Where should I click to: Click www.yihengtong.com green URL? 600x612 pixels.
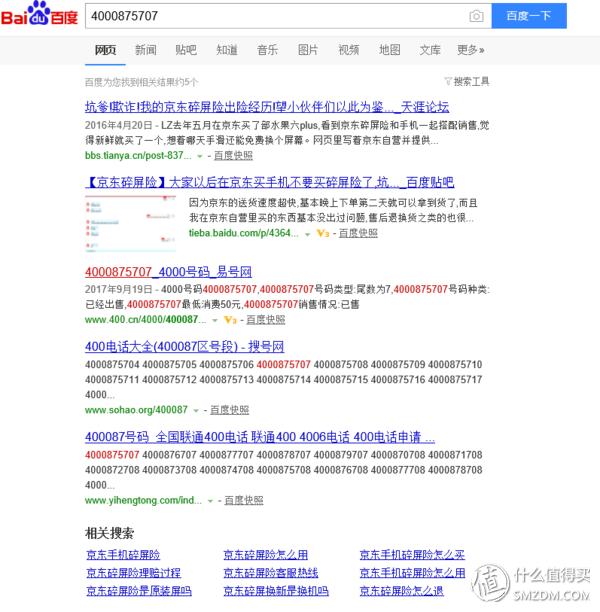point(143,500)
